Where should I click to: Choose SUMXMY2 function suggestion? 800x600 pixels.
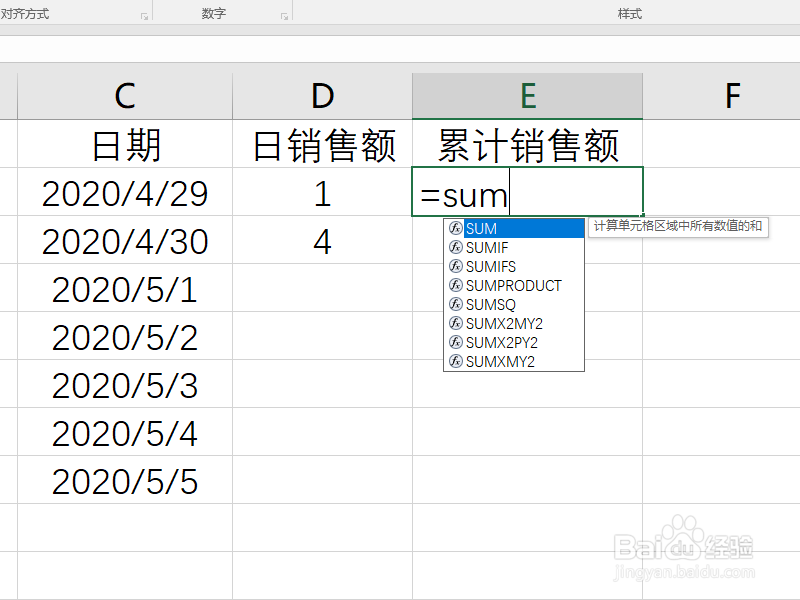pos(514,361)
